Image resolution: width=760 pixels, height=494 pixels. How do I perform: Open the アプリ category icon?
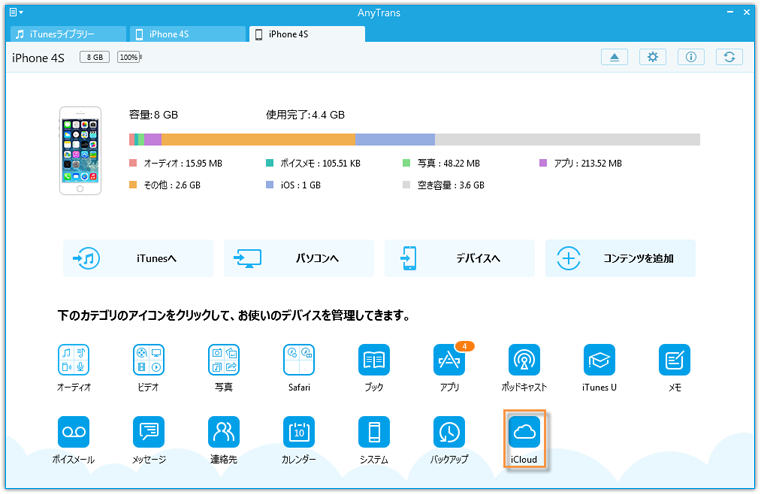point(449,360)
